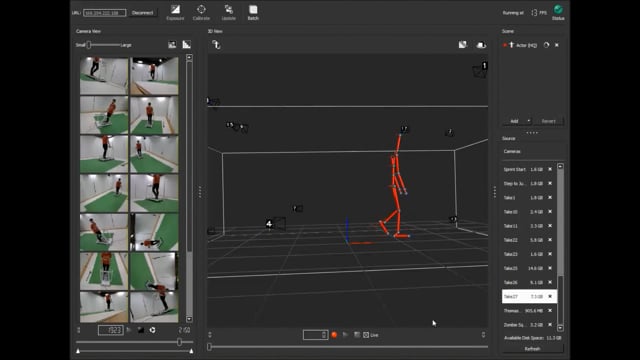Image resolution: width=640 pixels, height=360 pixels.
Task: Click the take list scroll down arrow
Action: 560,328
